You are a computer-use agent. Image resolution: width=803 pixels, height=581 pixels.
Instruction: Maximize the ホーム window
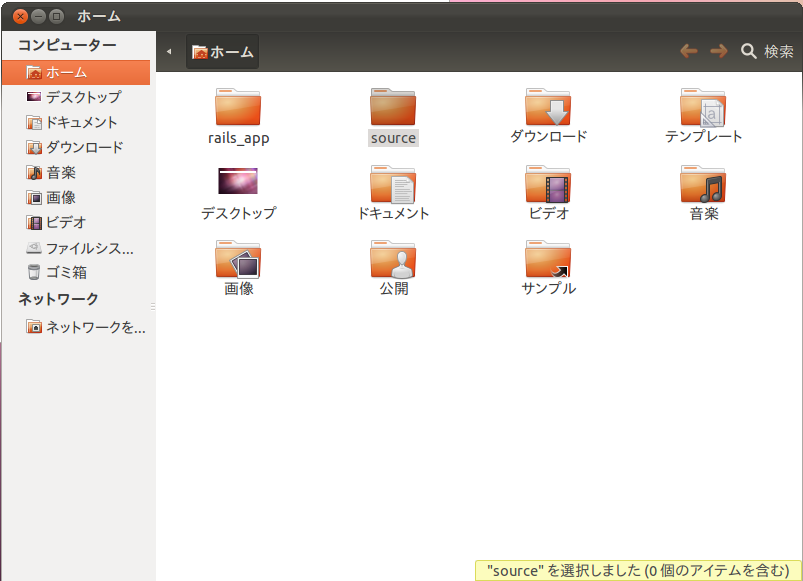56,16
